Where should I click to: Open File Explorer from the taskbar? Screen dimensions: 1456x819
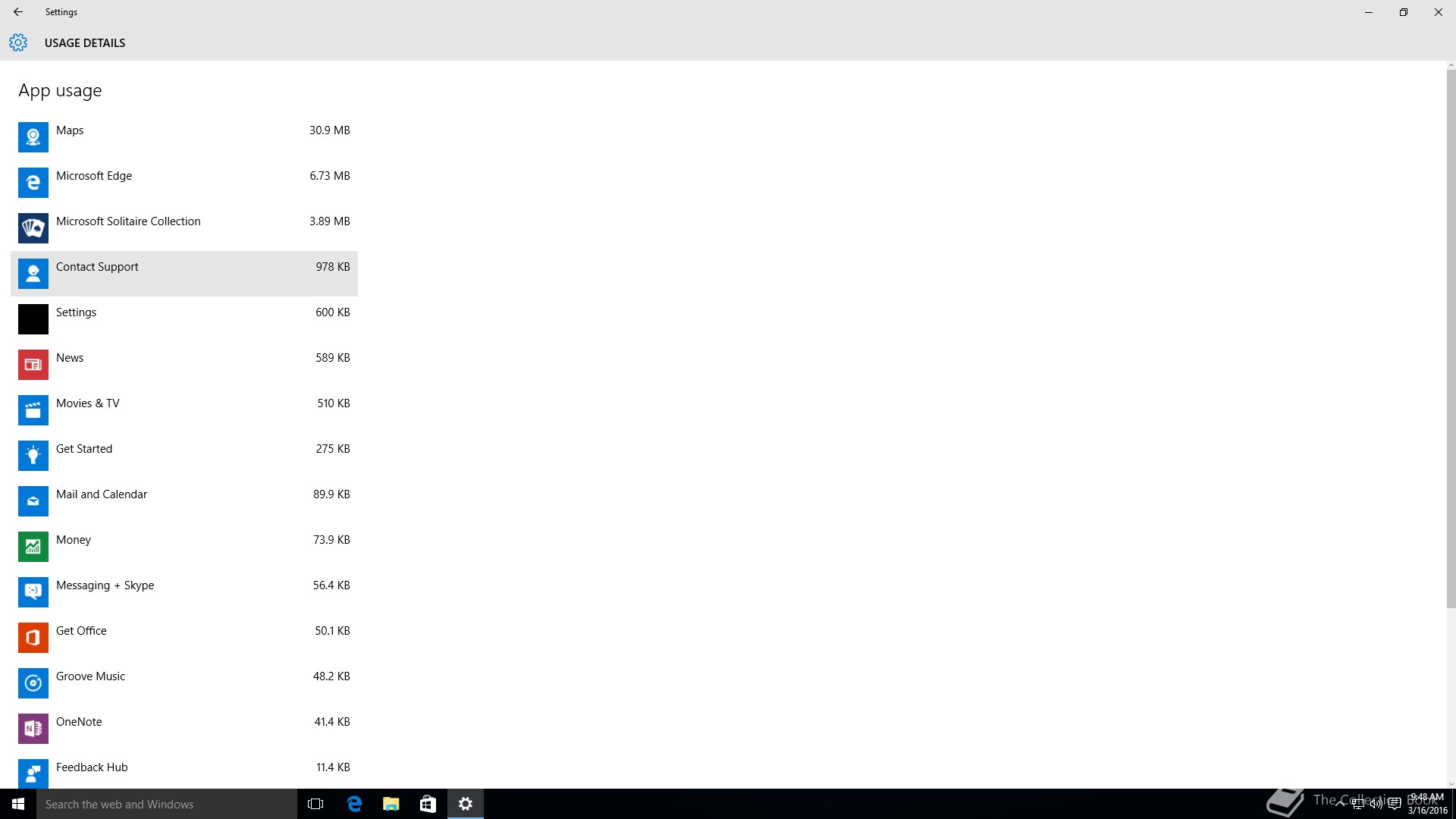point(391,804)
